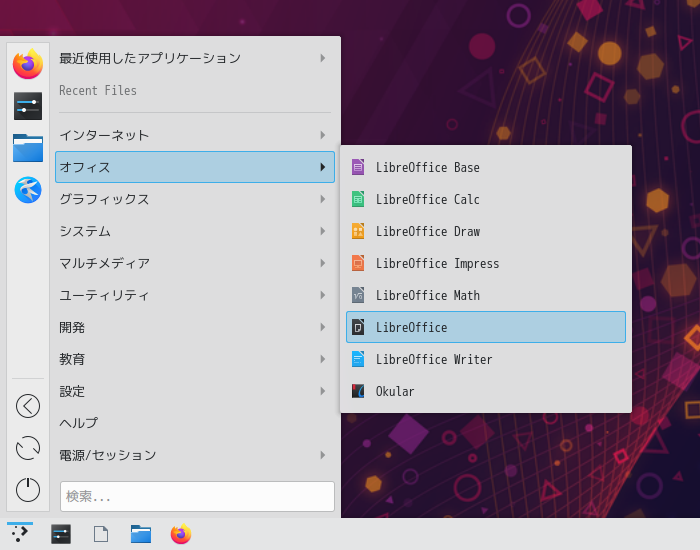Launch LibreOffice Calc by its label

[x=428, y=199]
